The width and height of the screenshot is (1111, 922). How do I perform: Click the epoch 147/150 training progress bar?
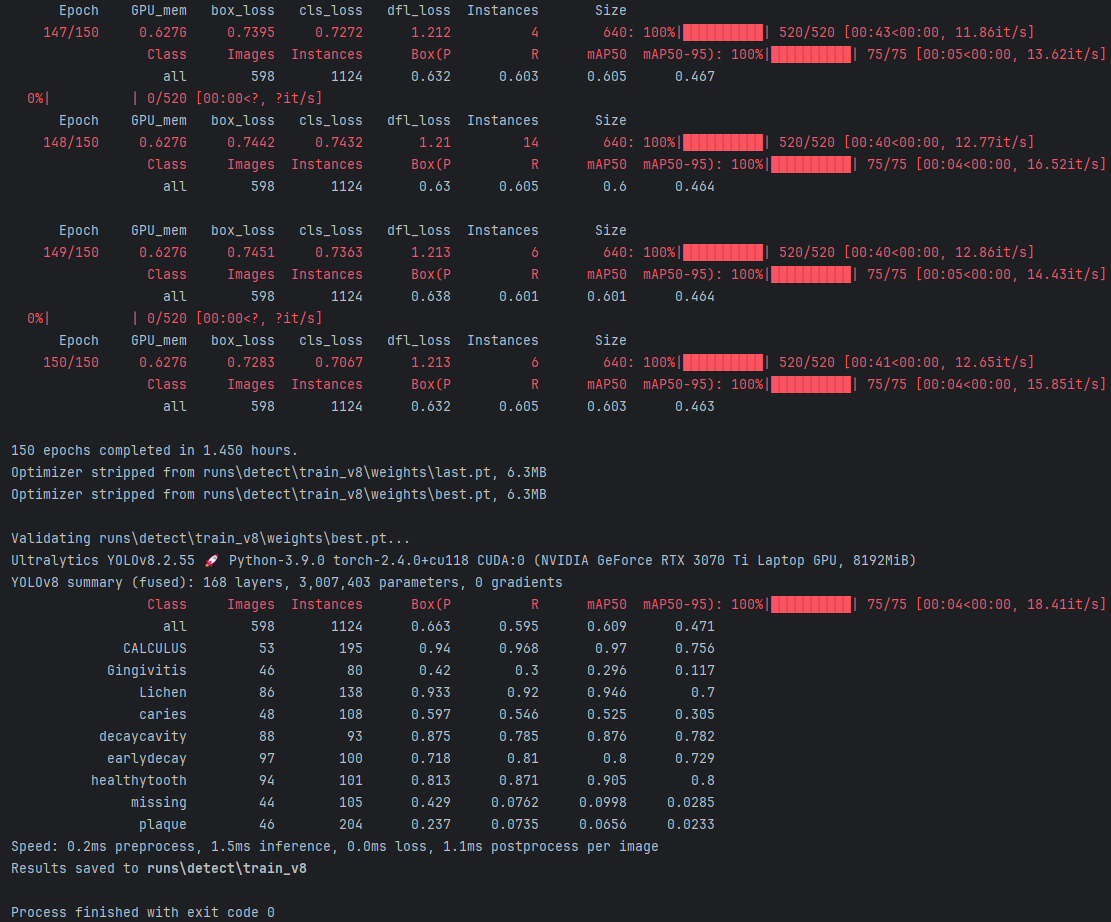tap(722, 32)
